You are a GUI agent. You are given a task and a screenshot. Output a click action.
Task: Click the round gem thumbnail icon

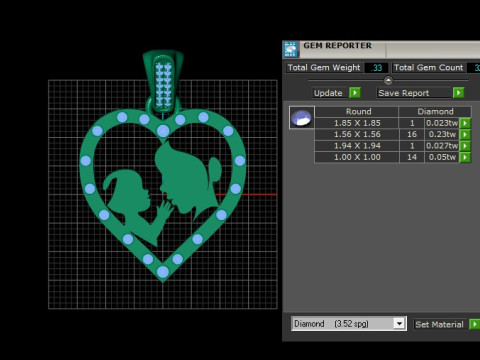[302, 117]
